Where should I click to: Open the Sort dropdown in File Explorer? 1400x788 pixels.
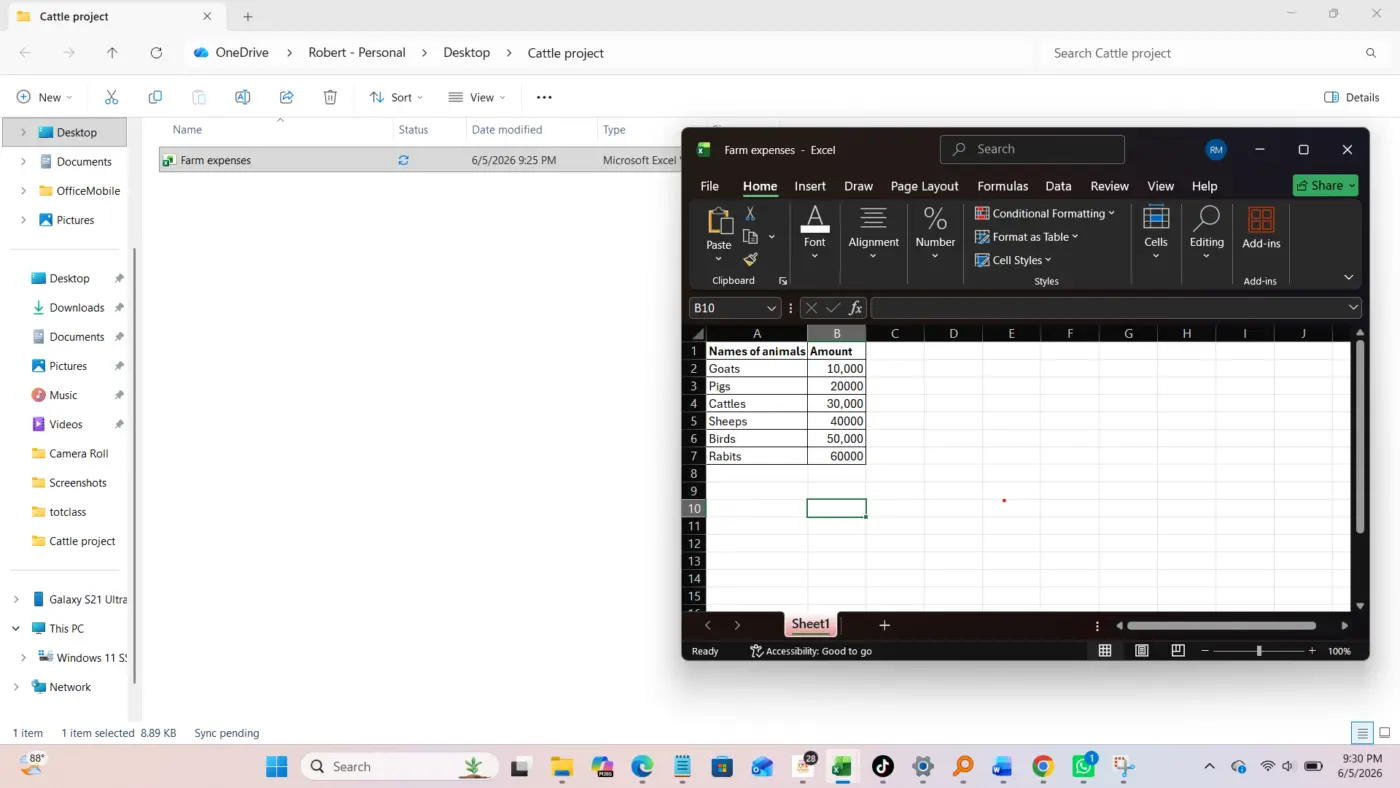pyautogui.click(x=396, y=97)
